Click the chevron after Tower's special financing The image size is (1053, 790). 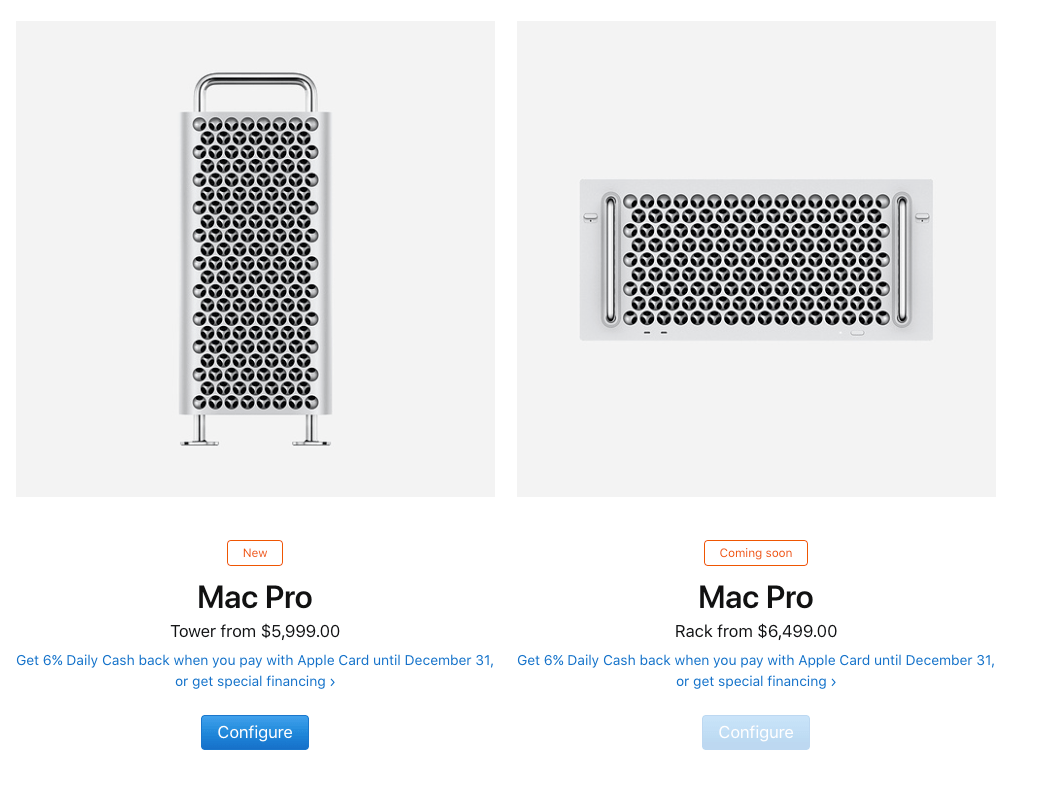click(x=332, y=683)
